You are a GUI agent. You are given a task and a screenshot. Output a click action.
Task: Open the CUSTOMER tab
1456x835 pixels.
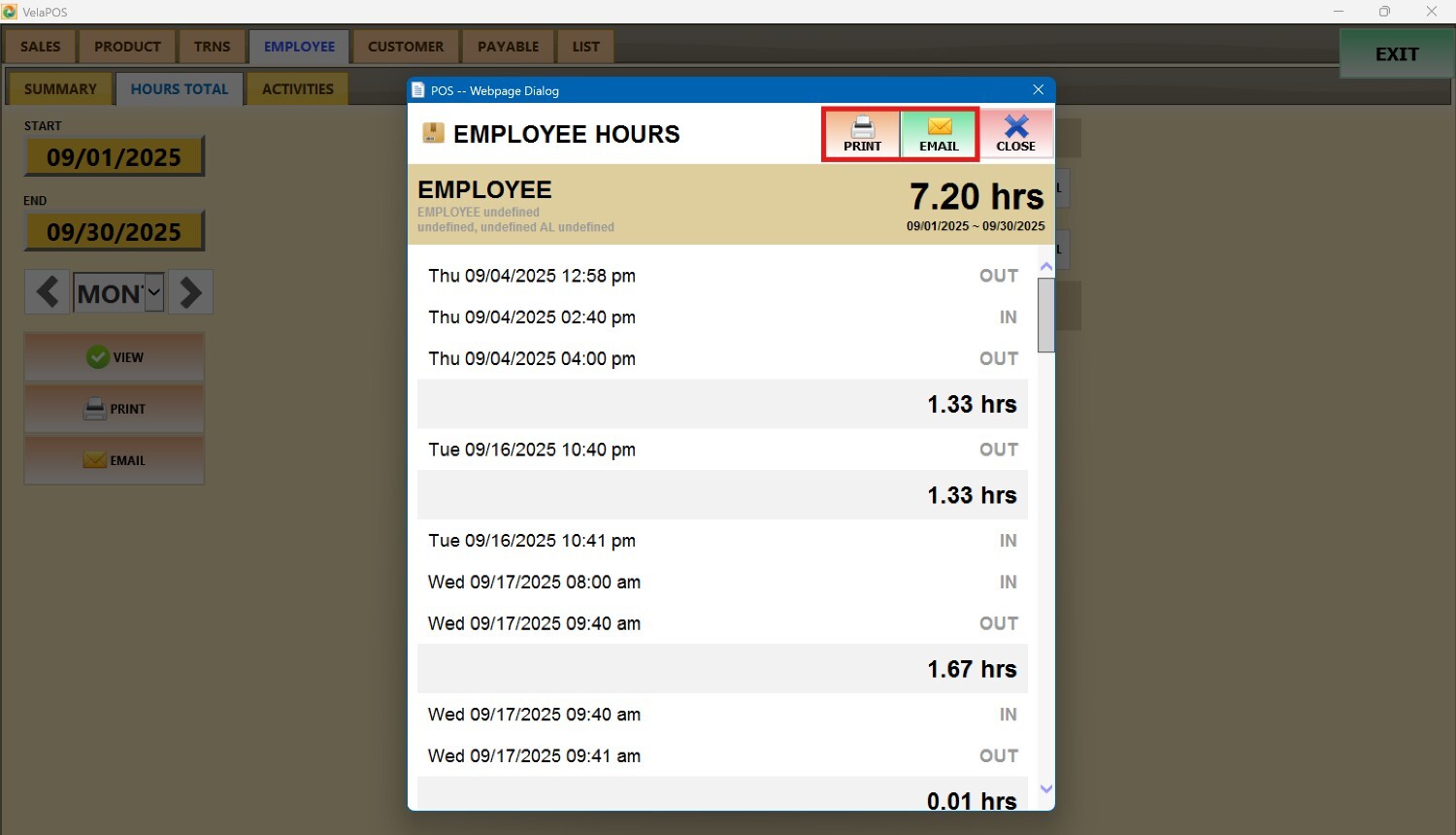[x=406, y=47]
